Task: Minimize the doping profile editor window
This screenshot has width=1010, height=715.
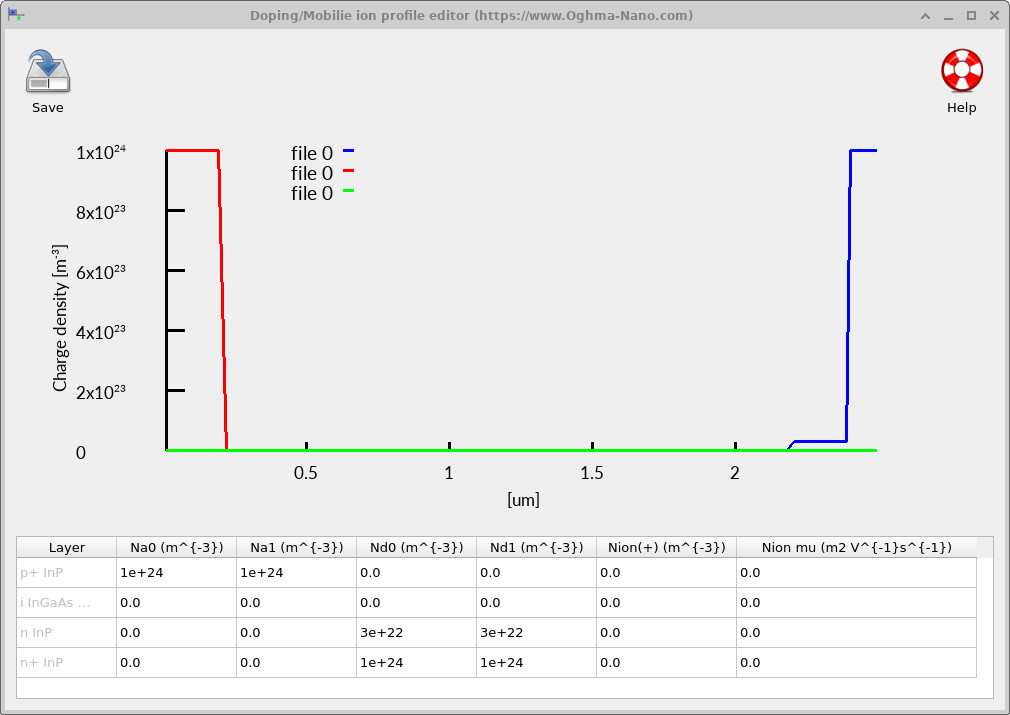Action: tap(948, 15)
